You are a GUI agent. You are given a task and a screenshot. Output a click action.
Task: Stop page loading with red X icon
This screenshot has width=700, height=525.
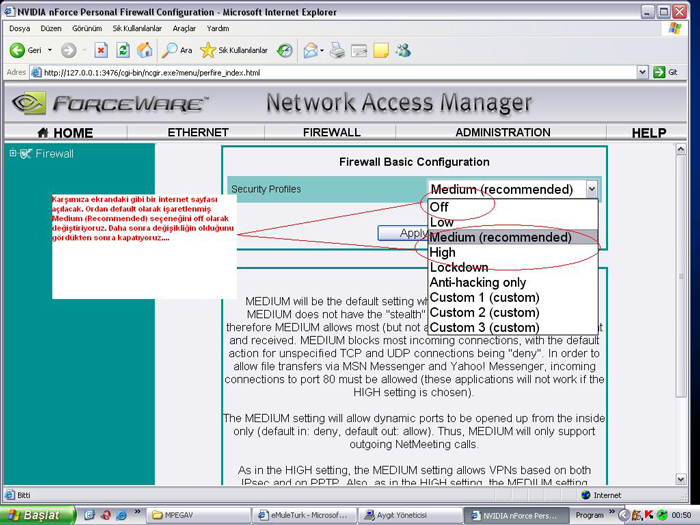click(101, 50)
